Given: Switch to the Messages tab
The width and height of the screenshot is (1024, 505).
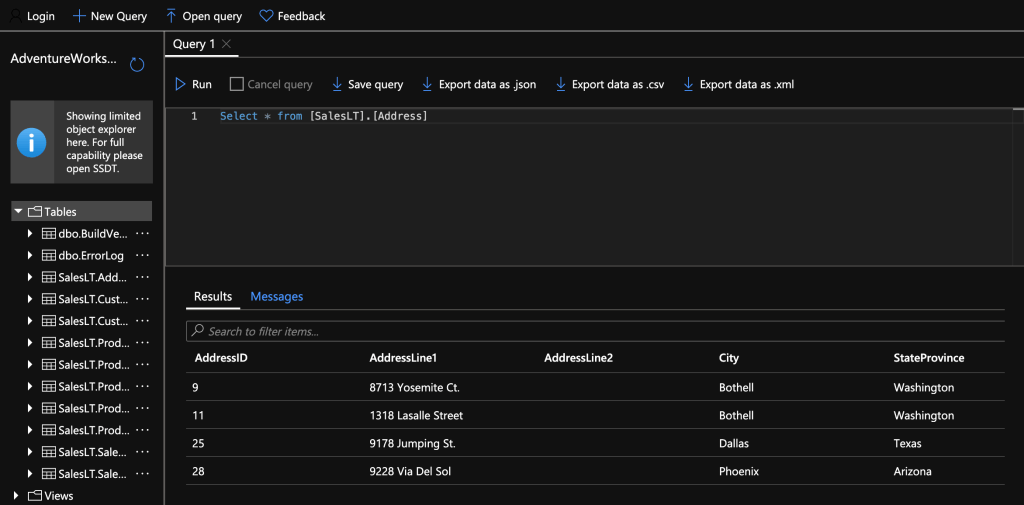Looking at the screenshot, I should (x=276, y=297).
